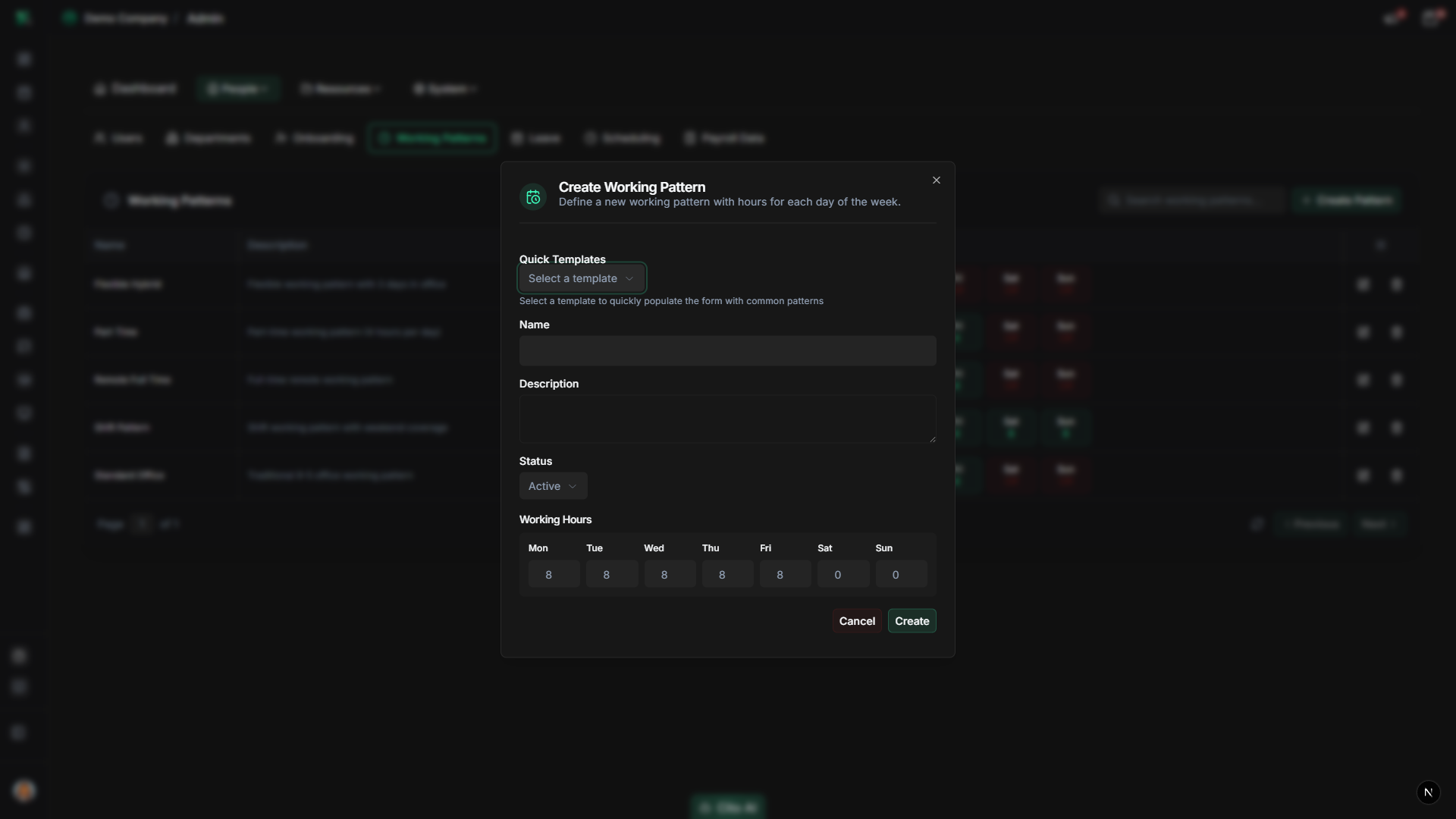1456x819 pixels.
Task: Click the search magnifier icon in the patterns search bar
Action: (1113, 199)
